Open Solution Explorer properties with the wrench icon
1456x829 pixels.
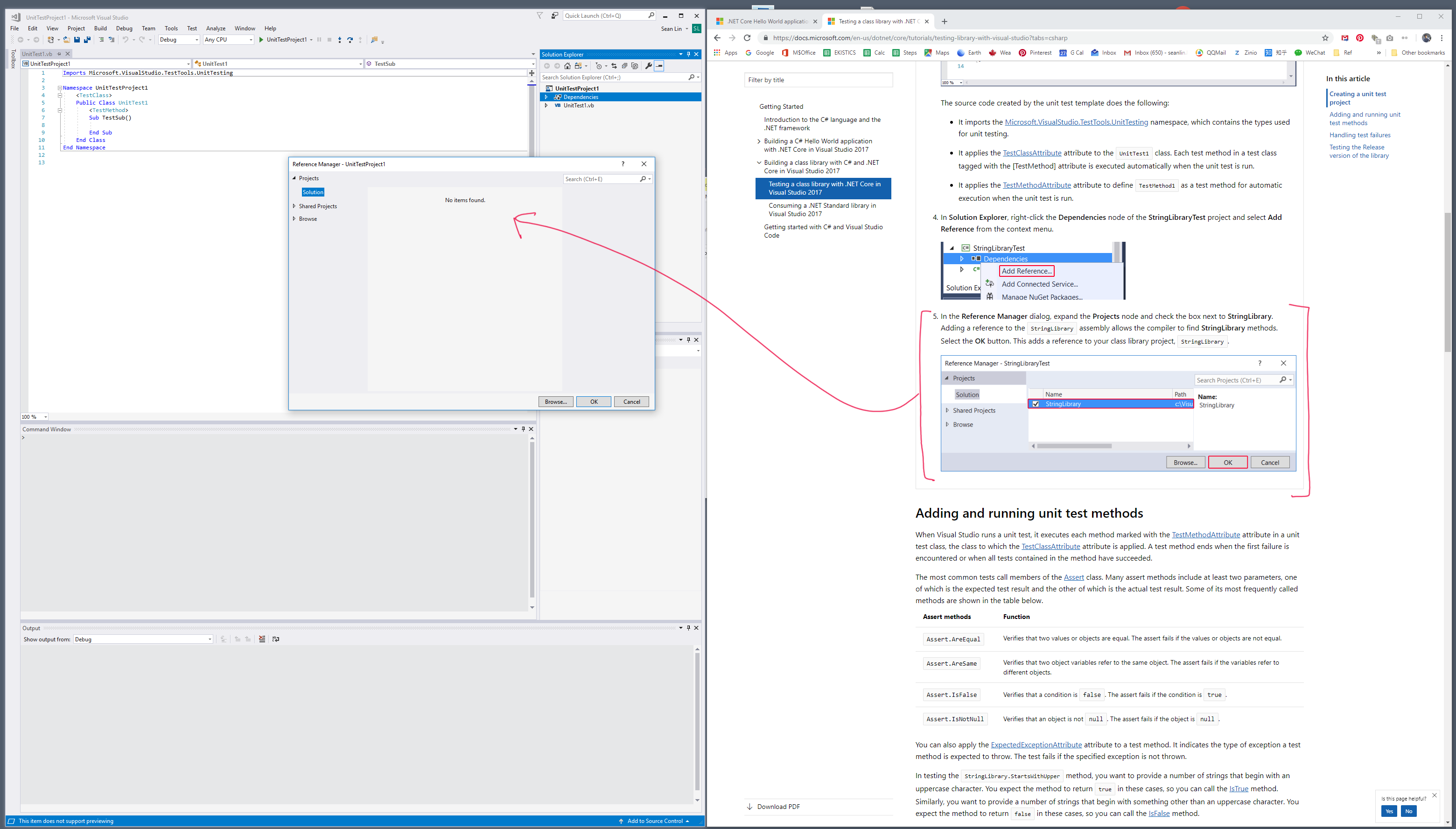[649, 66]
